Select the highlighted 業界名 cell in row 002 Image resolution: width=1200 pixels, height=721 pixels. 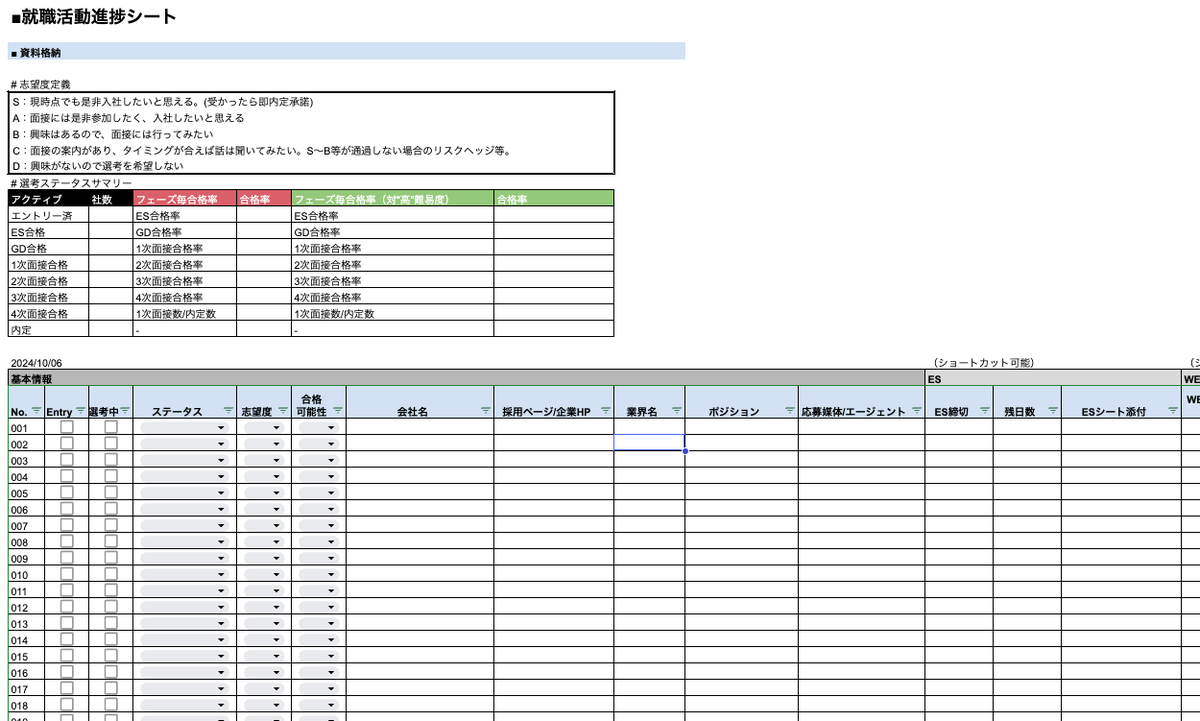649,443
